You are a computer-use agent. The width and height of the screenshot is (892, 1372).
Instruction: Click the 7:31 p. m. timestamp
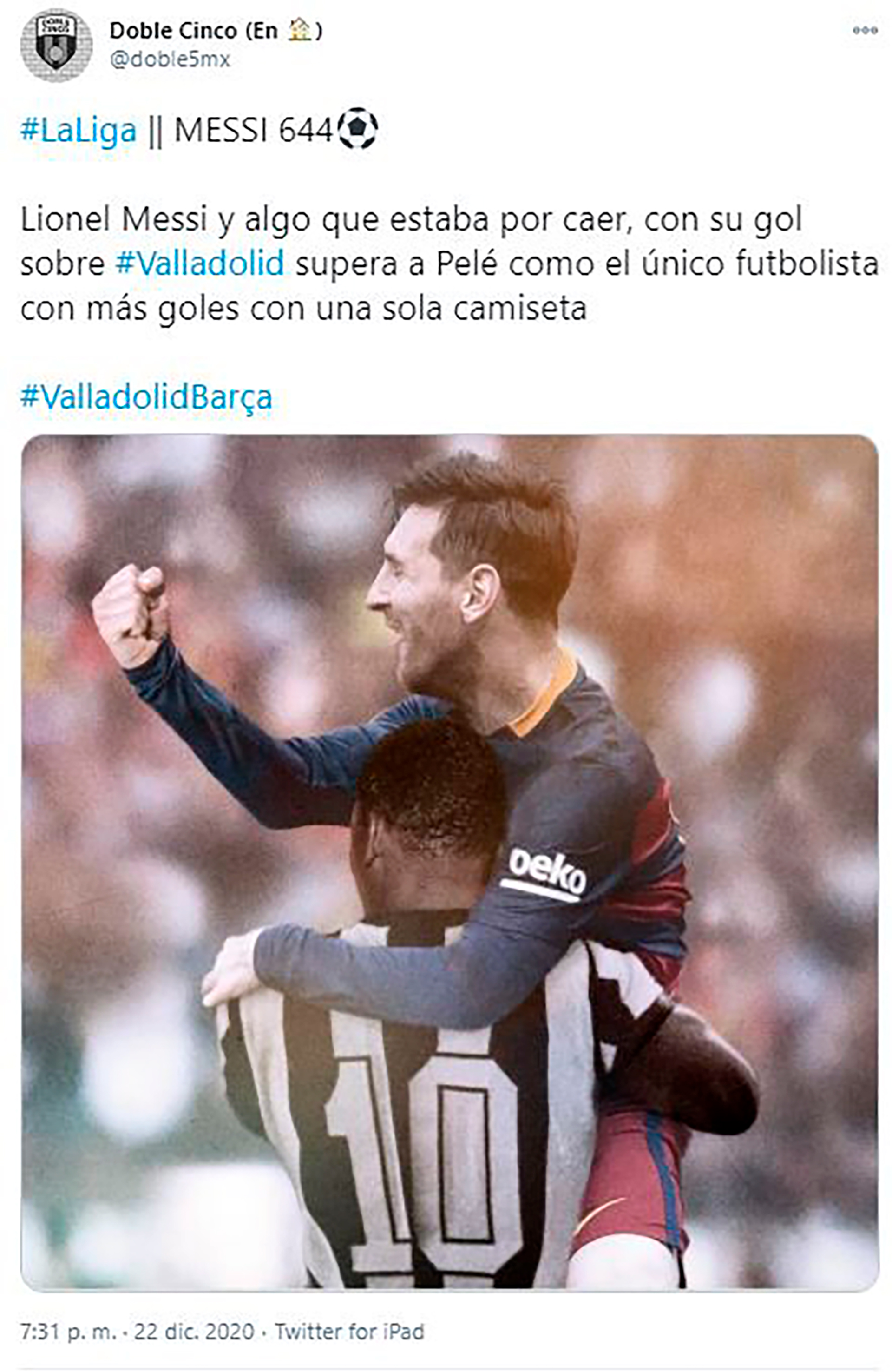[x=68, y=1331]
